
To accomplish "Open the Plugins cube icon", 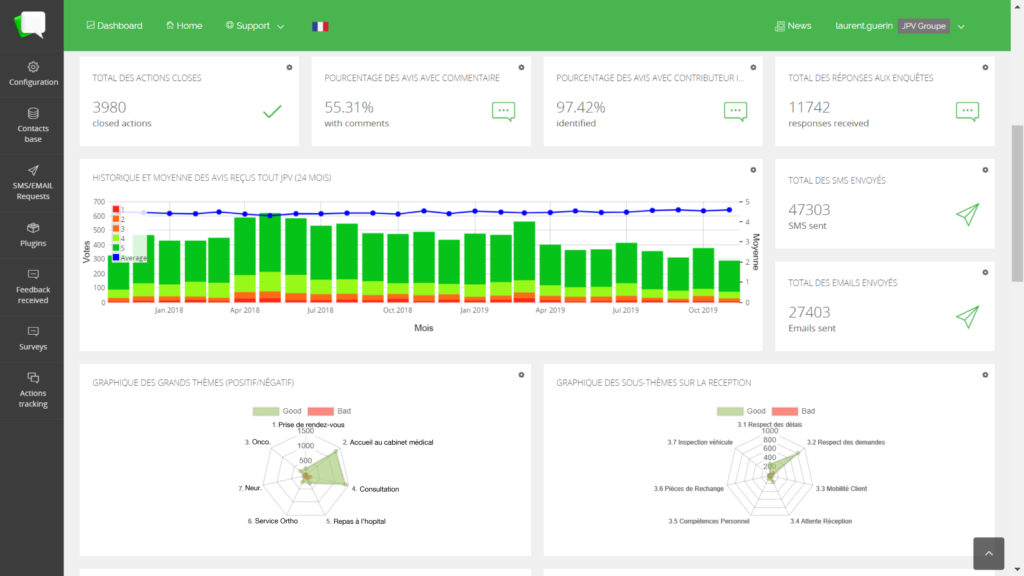I will (33, 228).
